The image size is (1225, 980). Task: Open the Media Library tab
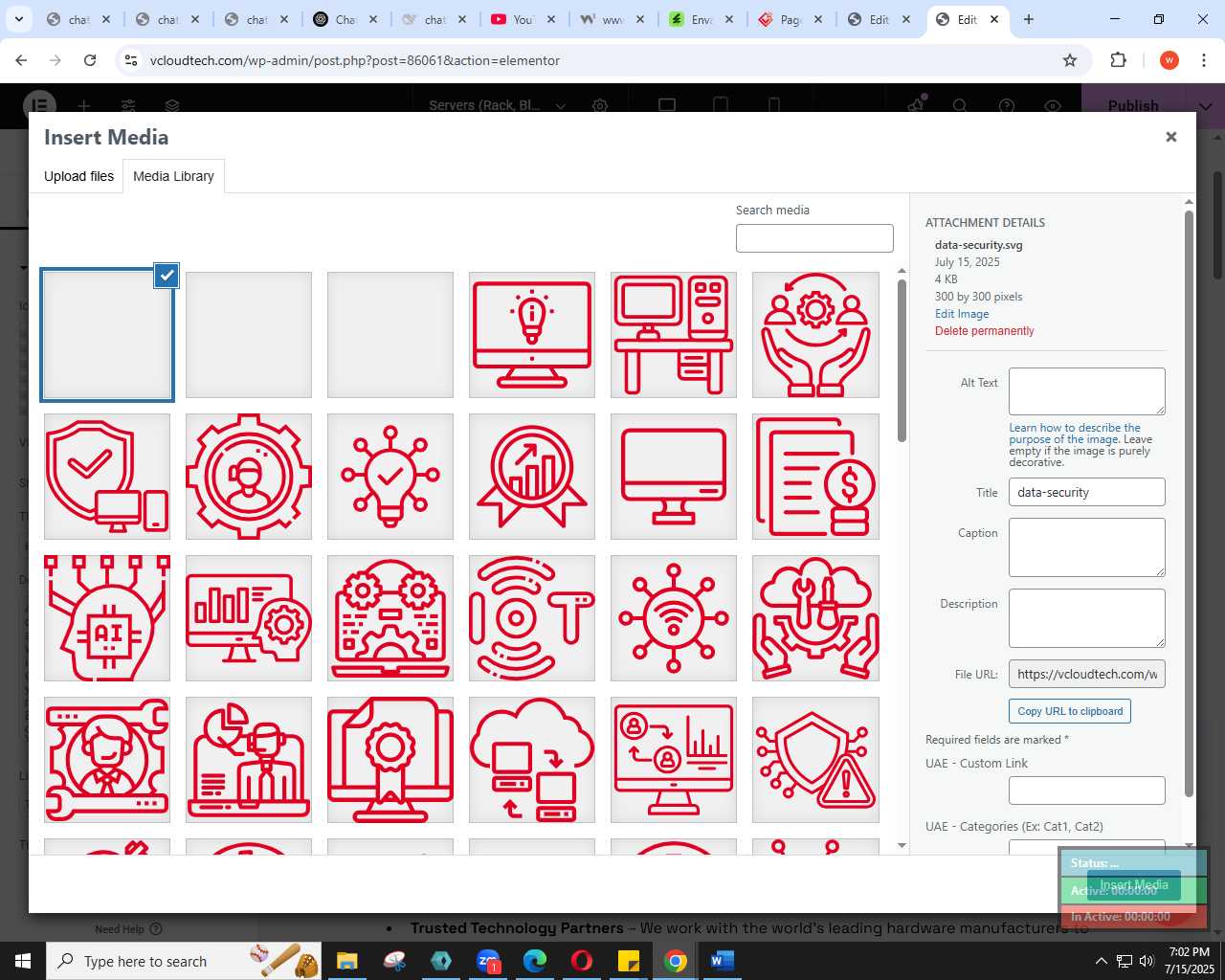click(x=173, y=176)
